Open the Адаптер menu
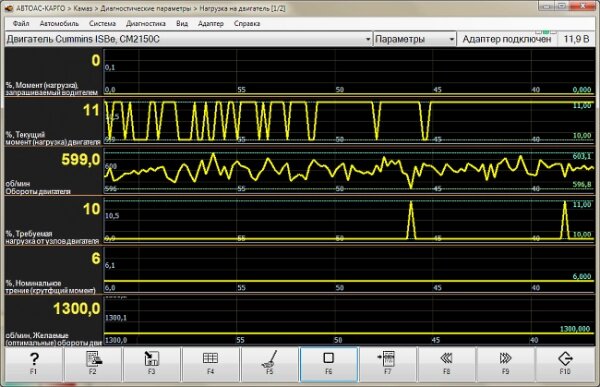Viewport: 600px width, 387px height. (x=210, y=24)
